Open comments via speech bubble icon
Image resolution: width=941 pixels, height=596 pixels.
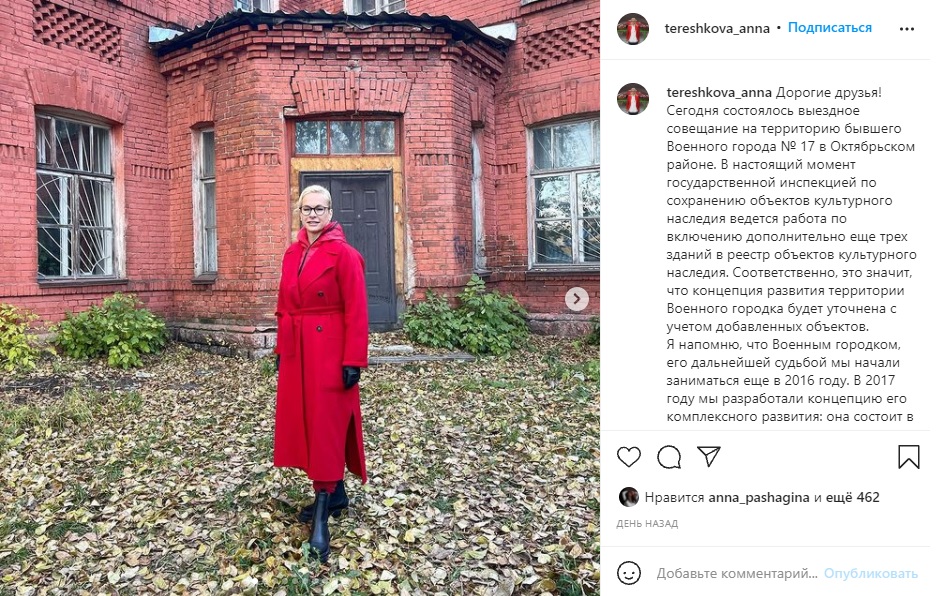669,457
